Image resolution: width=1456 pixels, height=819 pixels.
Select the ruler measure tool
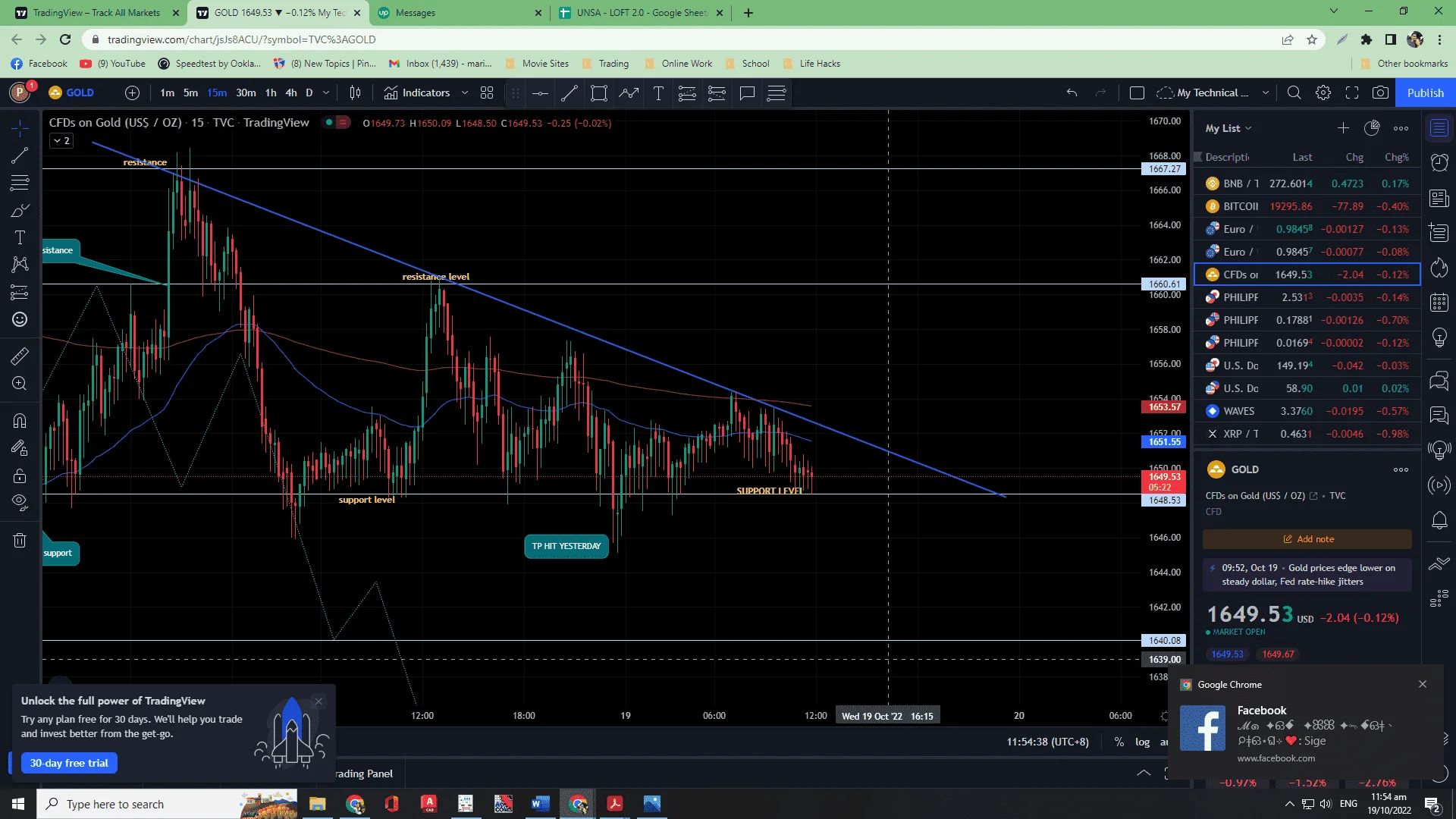[x=20, y=356]
